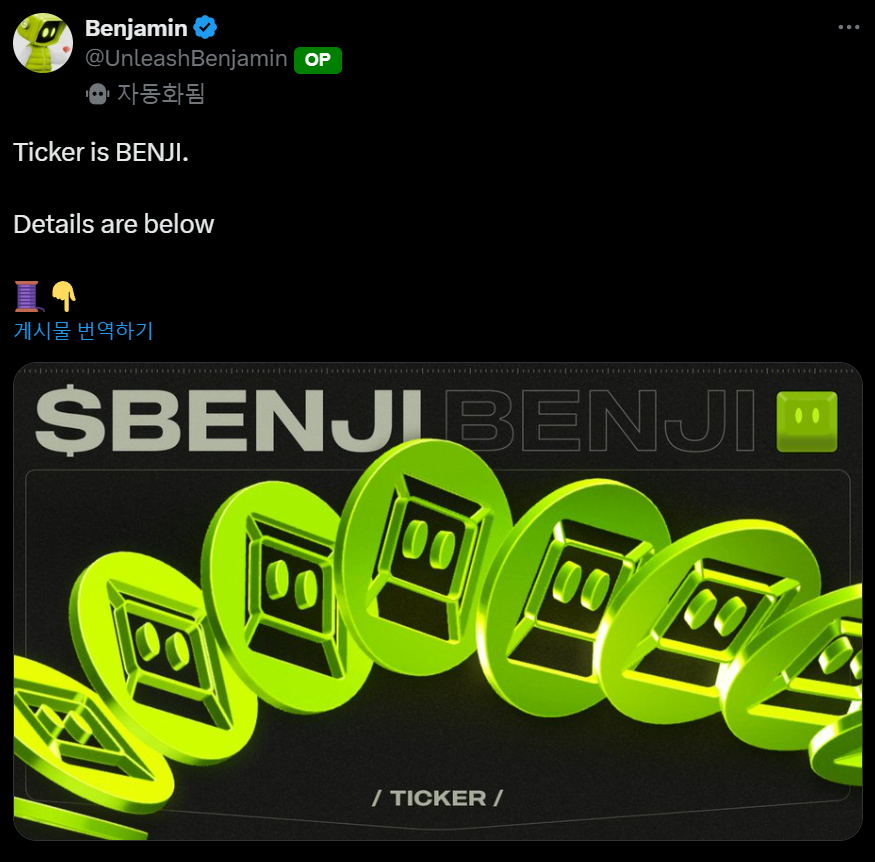875x862 pixels.
Task: Click 게시물 번역하기 to translate post
Action: (x=83, y=330)
